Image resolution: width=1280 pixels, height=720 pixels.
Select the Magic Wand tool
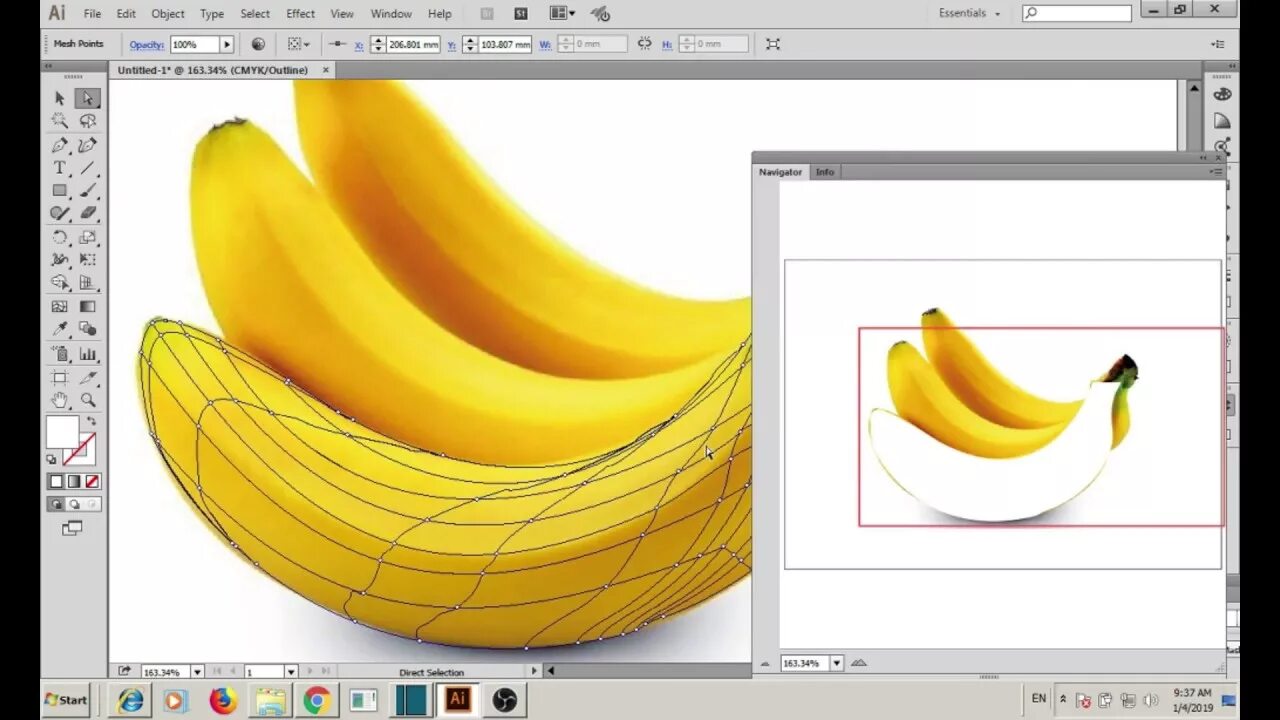[x=60, y=121]
